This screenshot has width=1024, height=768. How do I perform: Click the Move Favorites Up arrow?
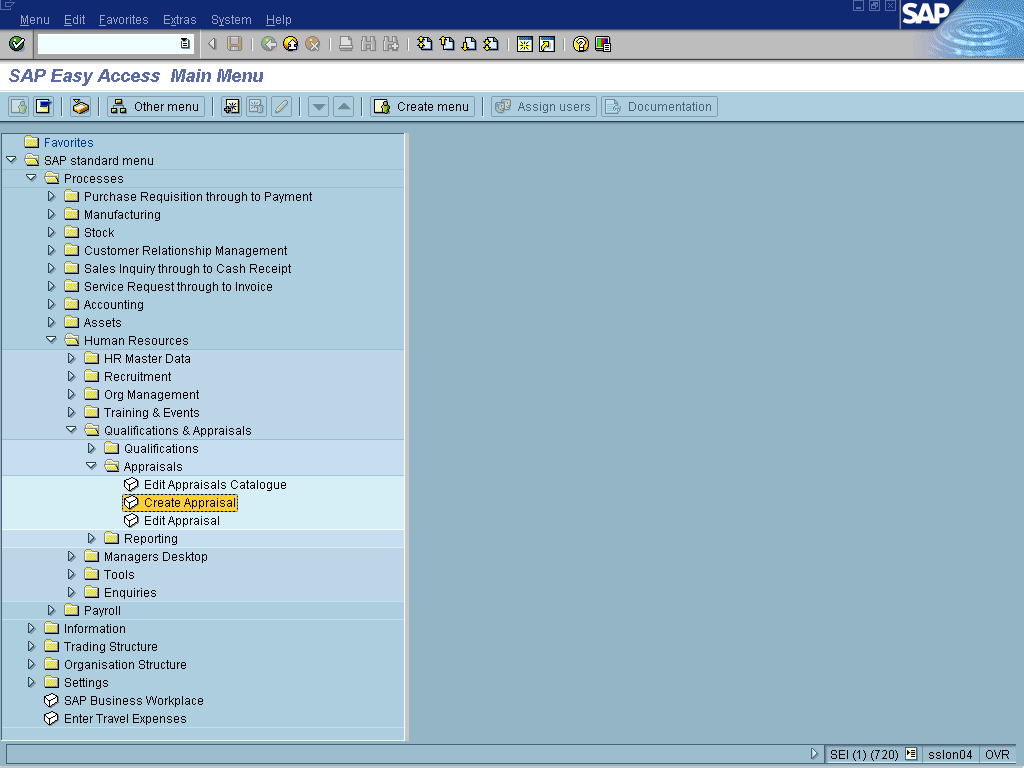click(x=344, y=106)
